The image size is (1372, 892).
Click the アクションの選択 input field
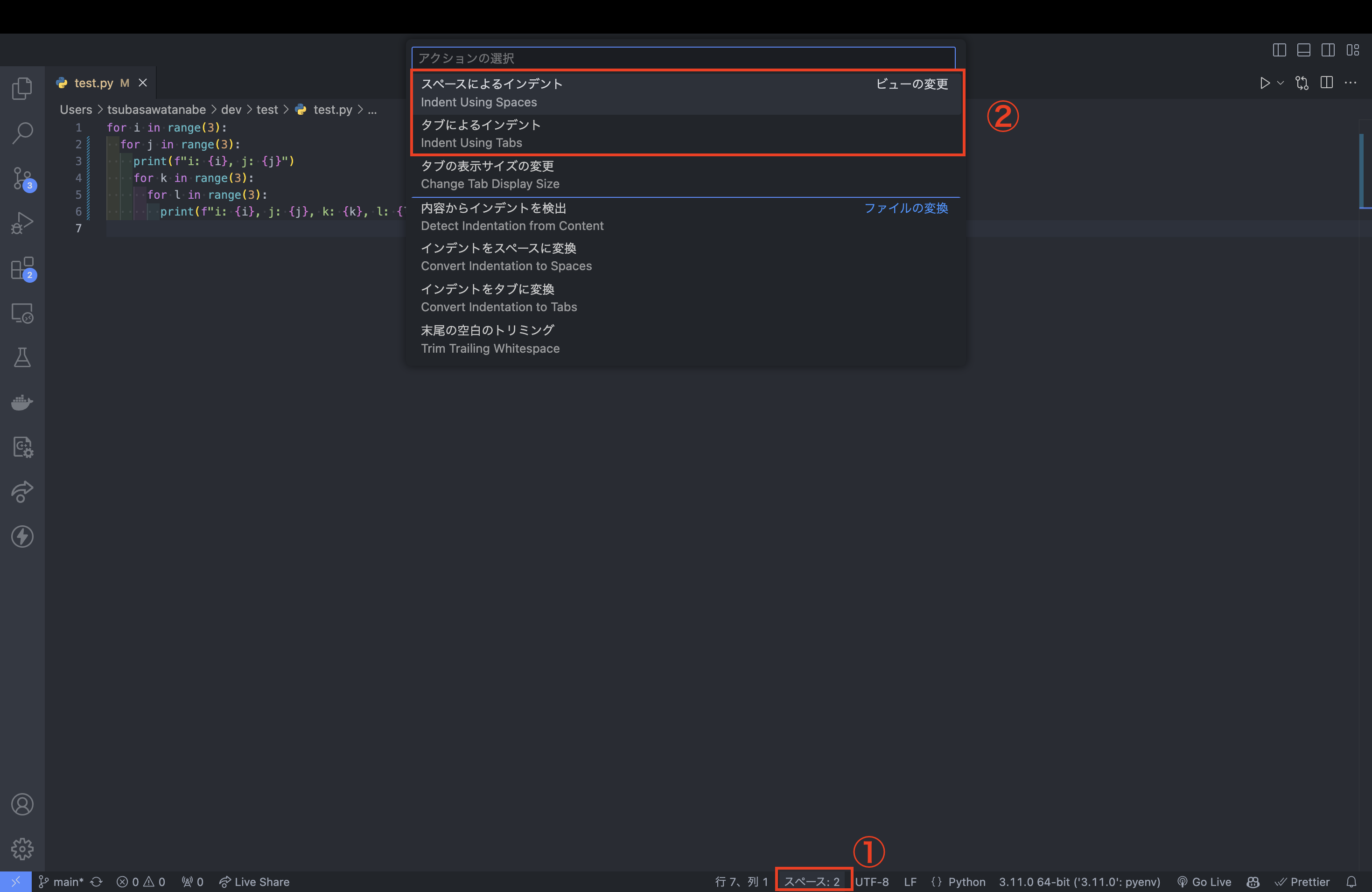point(683,58)
